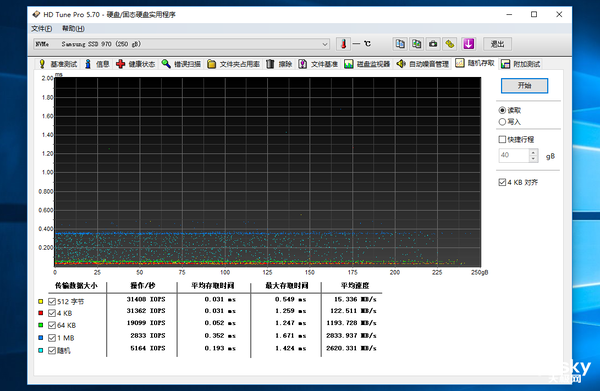The height and width of the screenshot is (391, 600).
Task: Uncheck the 4 KB transfer size checkbox
Action: click(x=52, y=313)
